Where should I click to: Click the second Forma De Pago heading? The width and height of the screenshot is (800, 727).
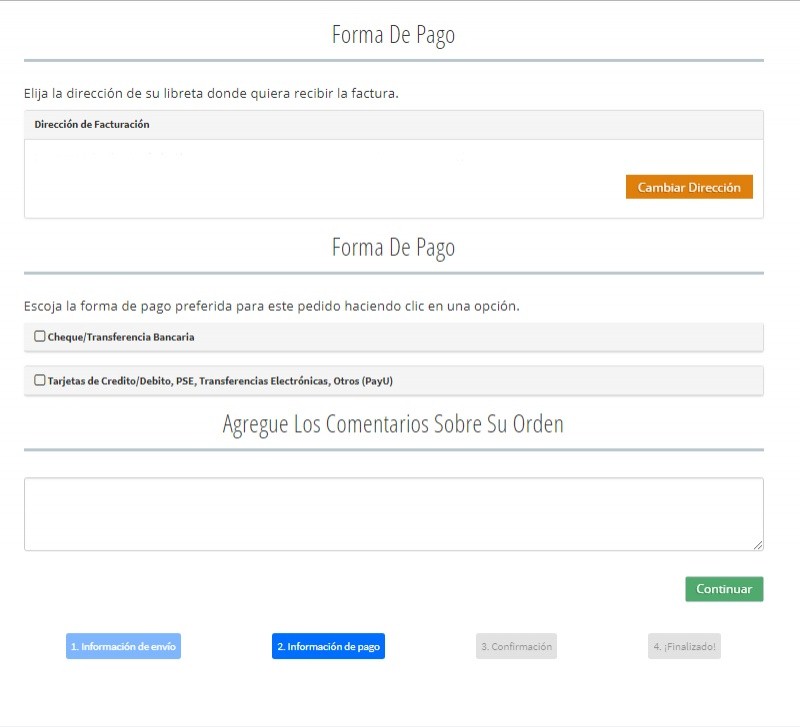click(393, 247)
